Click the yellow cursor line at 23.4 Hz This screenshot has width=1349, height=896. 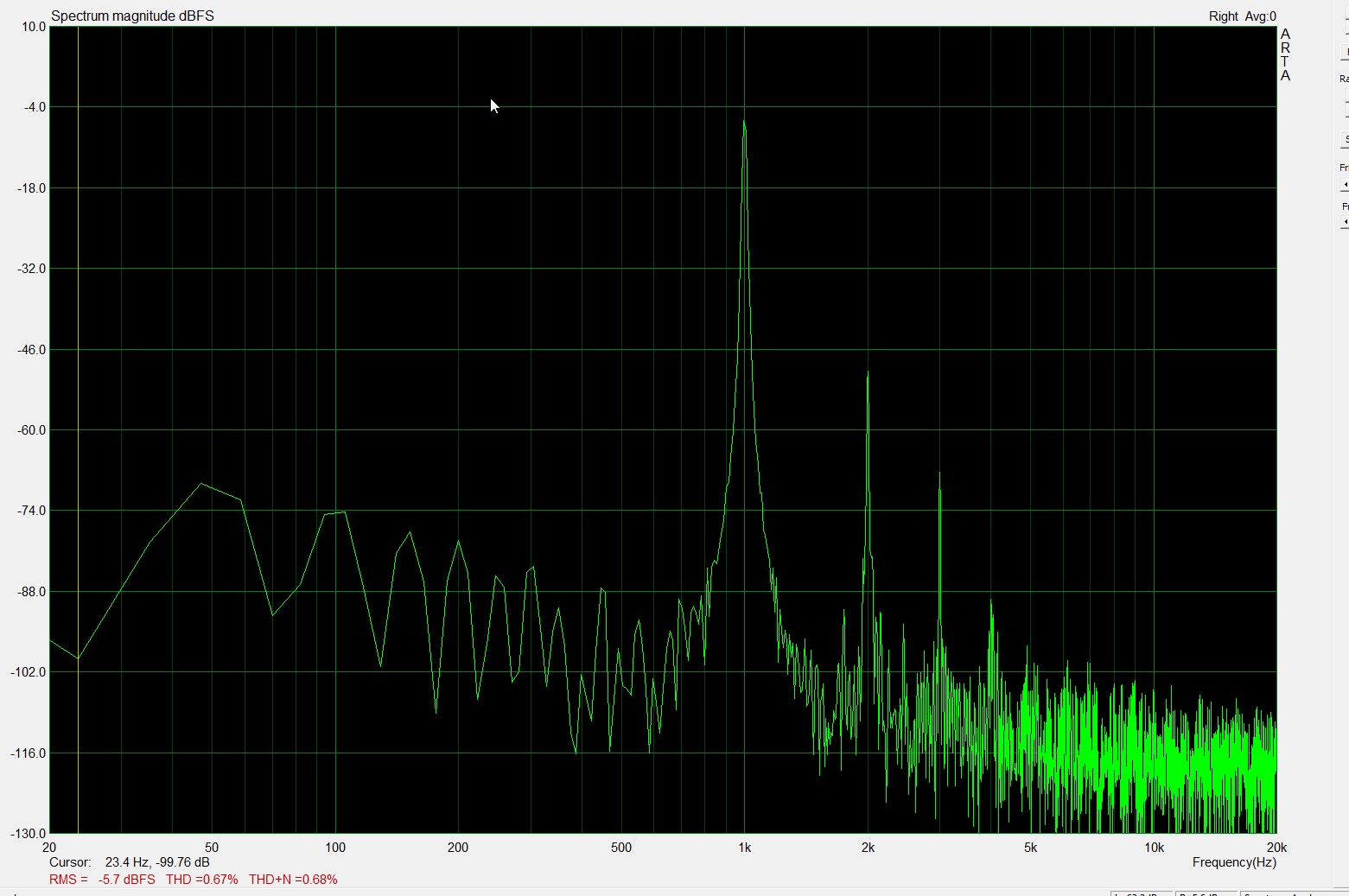(x=78, y=429)
